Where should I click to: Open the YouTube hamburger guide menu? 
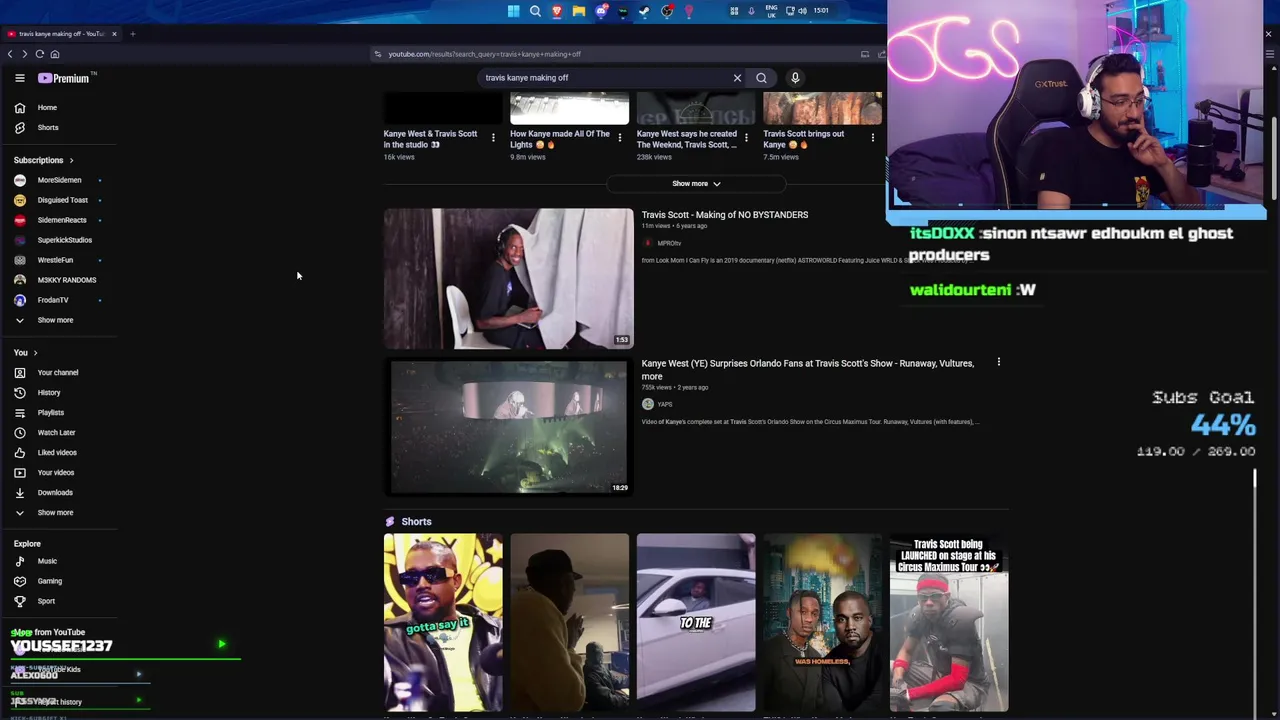point(20,78)
